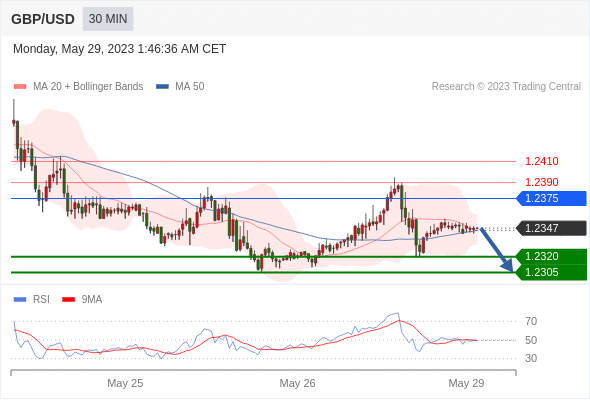Click the RSI 70 level label
This screenshot has height=400, width=590.
tap(531, 321)
